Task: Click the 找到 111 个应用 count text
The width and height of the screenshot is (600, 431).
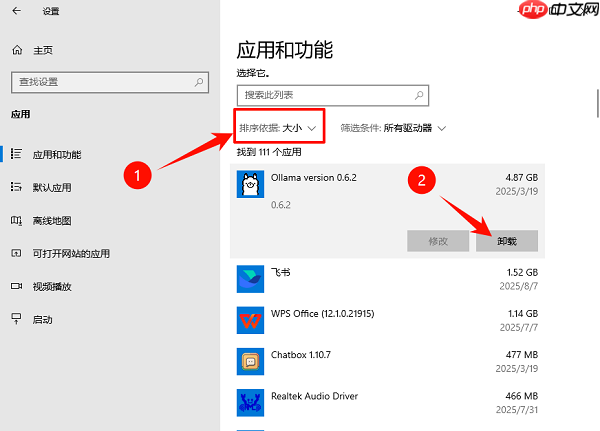Action: [269, 152]
